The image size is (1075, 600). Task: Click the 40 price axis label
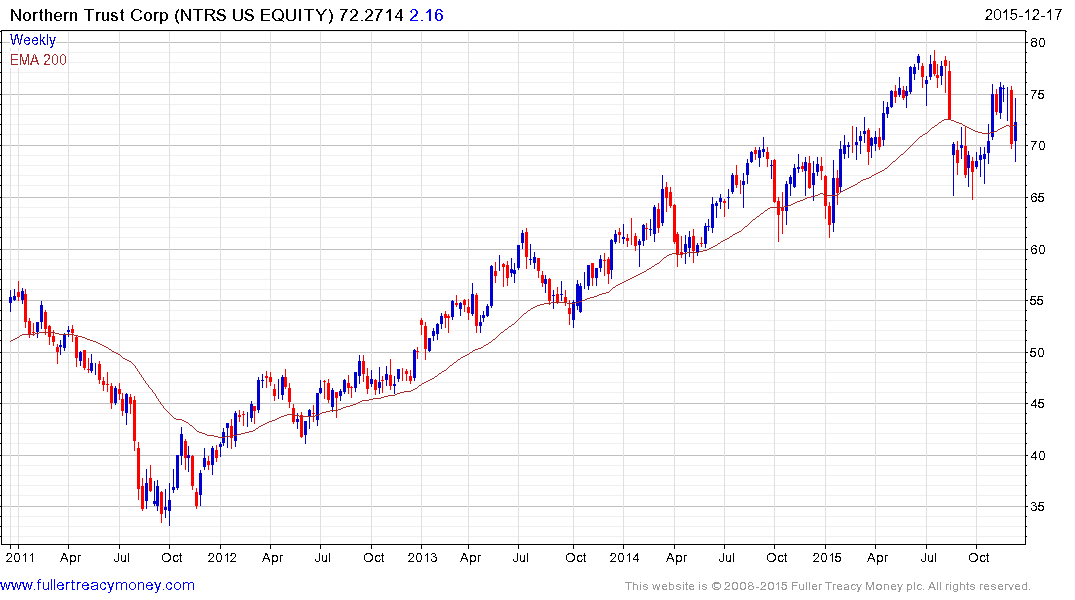point(1038,455)
